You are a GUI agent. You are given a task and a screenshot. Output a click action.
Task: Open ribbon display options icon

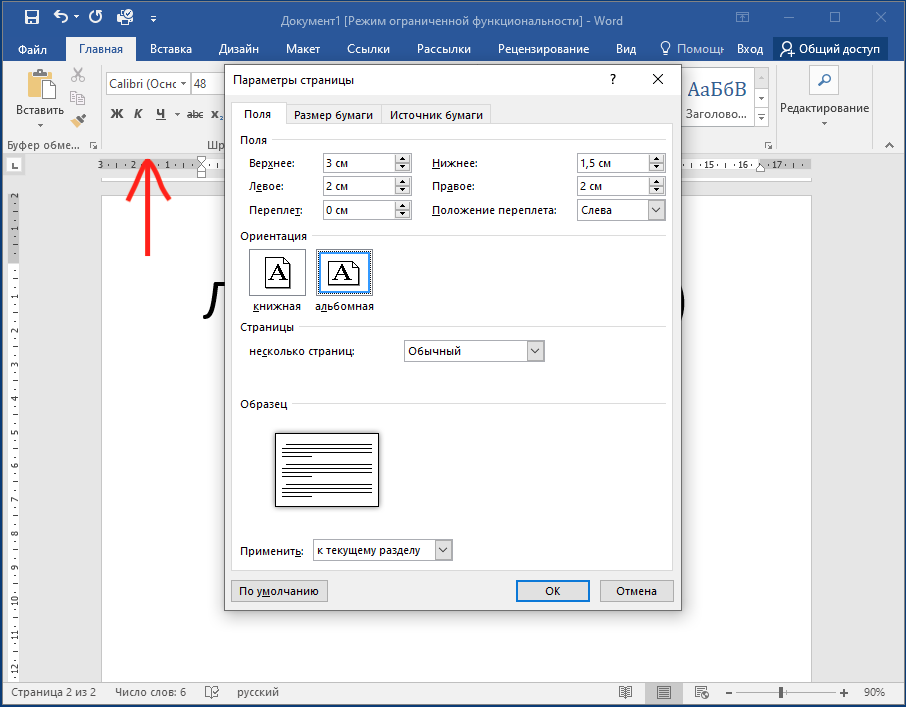742,17
